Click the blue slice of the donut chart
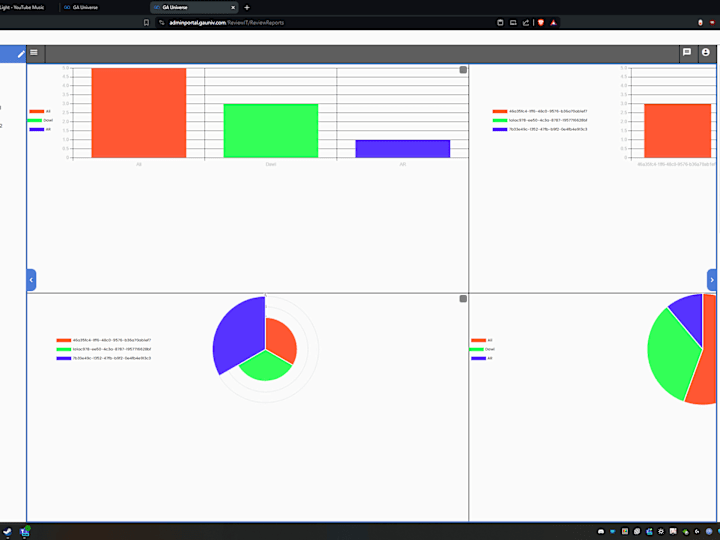 coord(239,335)
